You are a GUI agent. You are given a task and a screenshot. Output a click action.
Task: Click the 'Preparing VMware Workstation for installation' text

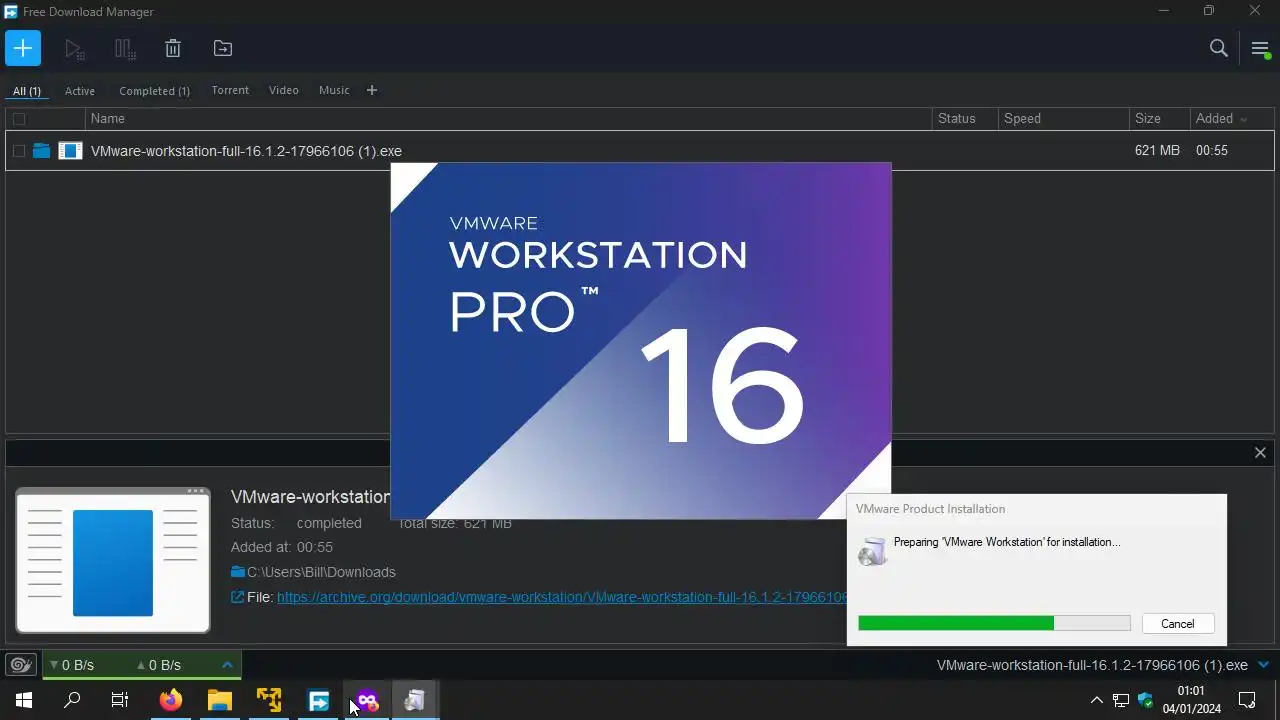(x=1007, y=542)
